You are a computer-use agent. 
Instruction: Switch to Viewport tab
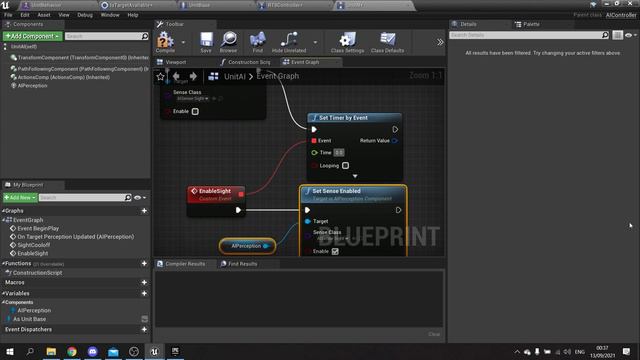[176, 62]
